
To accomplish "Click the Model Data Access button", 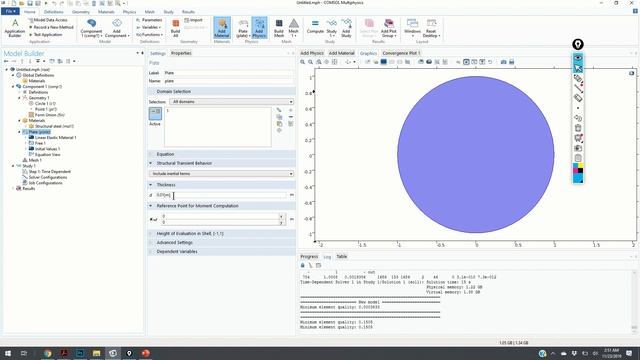I will pos(48,20).
